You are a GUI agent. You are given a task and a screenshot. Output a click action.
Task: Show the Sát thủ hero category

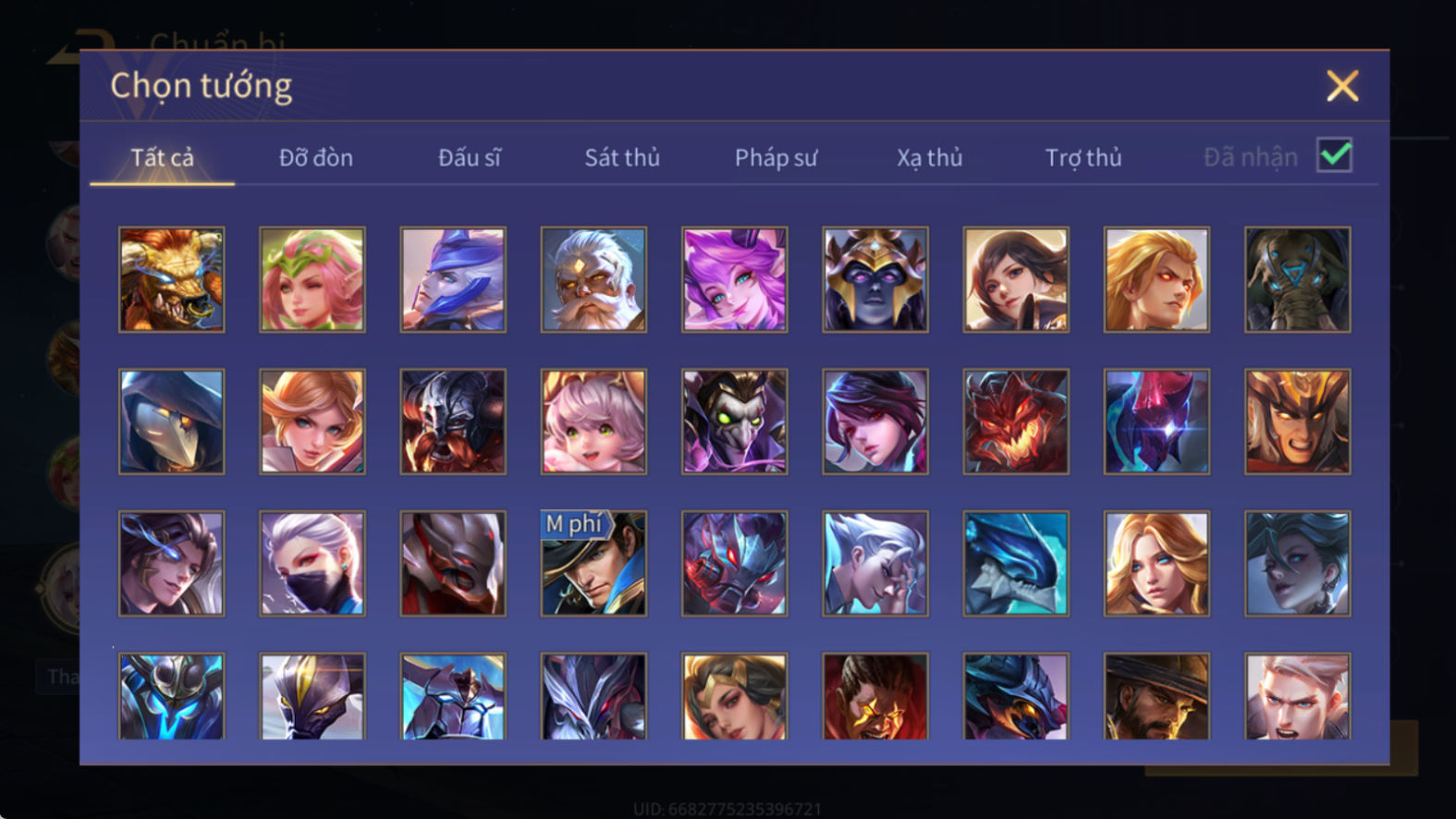(622, 158)
